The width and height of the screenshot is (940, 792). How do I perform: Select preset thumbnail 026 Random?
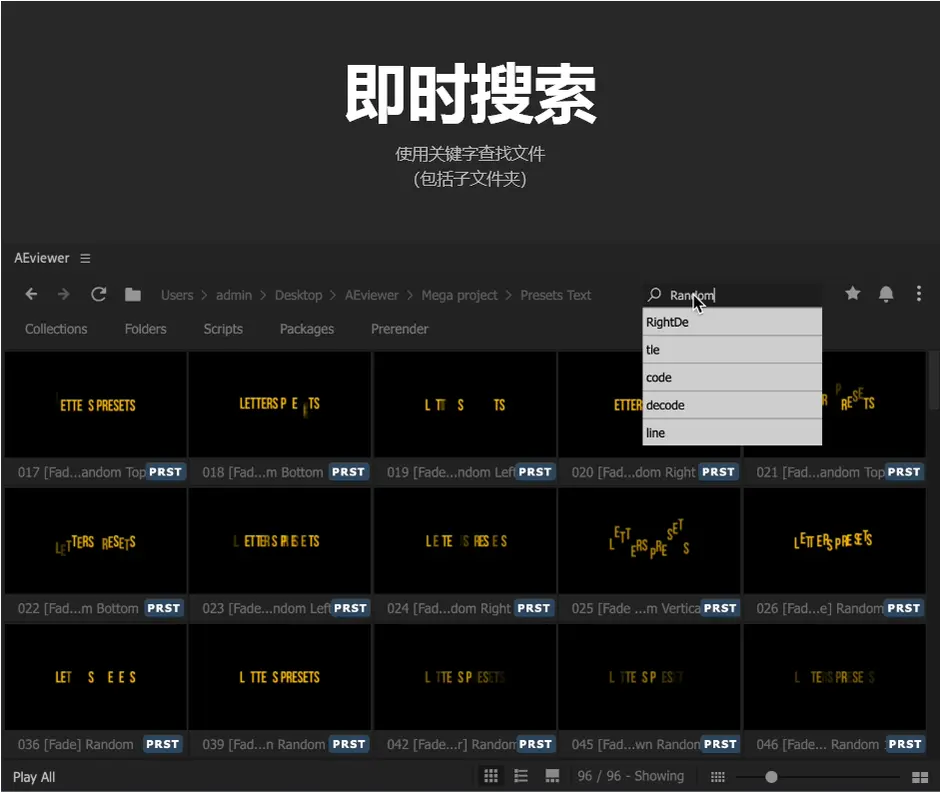pos(834,541)
